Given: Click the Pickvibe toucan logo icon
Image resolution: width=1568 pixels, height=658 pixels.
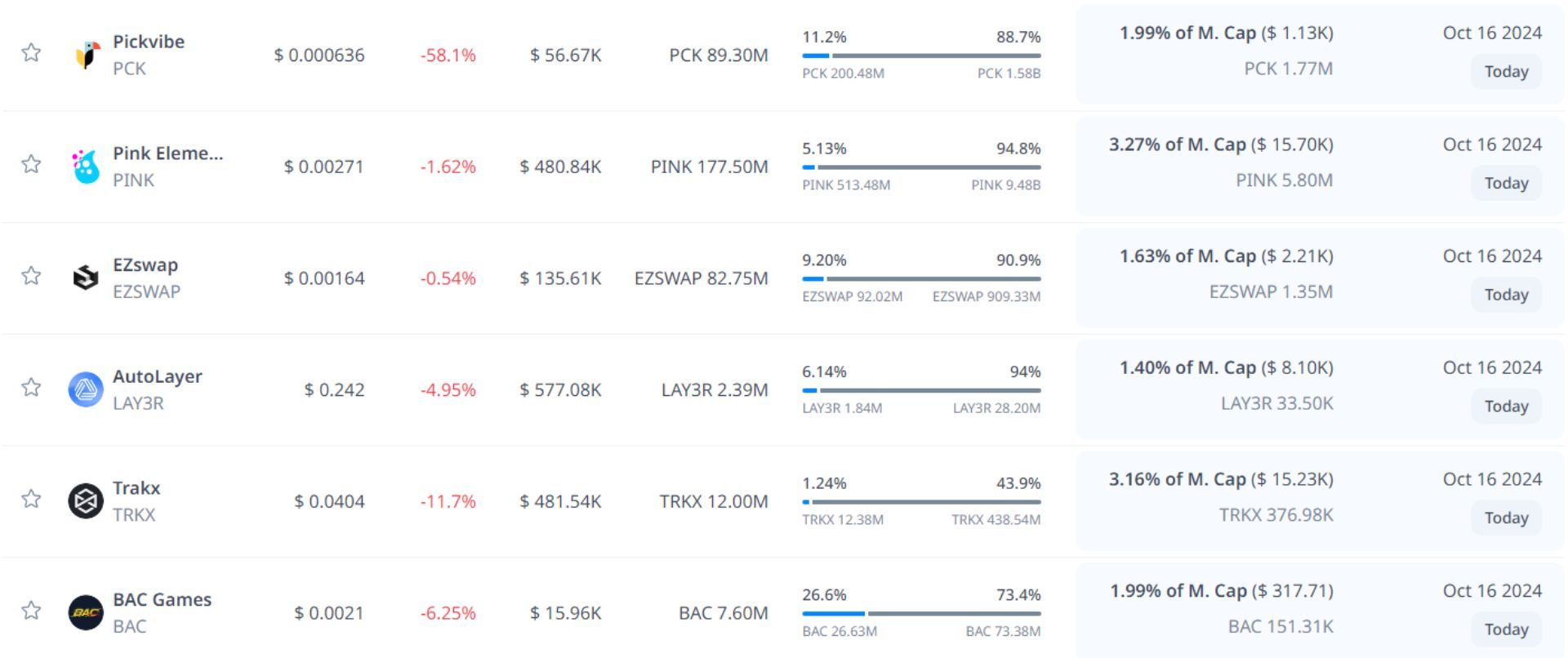Looking at the screenshot, I should [87, 55].
